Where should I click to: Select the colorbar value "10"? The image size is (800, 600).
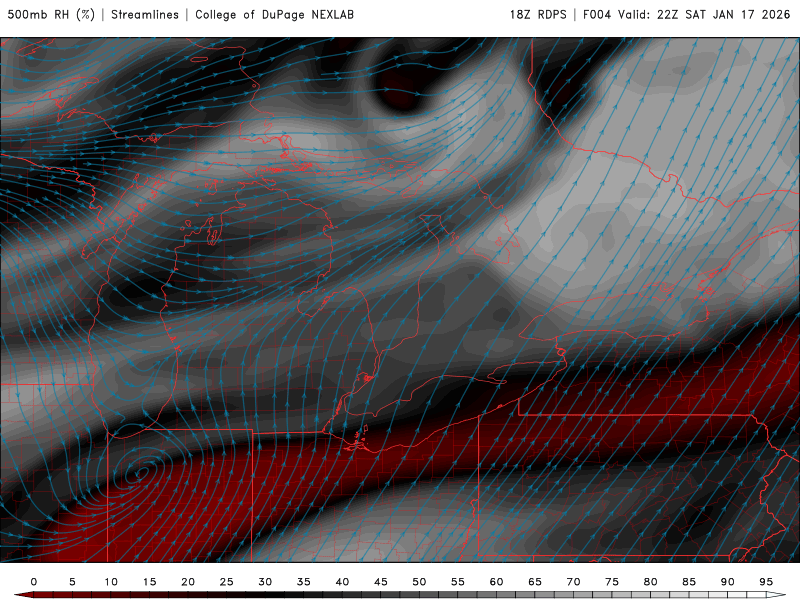click(111, 582)
